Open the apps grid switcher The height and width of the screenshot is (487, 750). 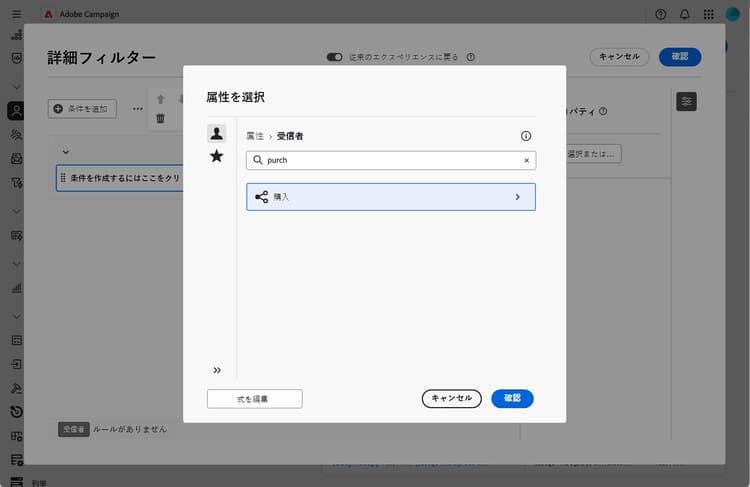[708, 14]
